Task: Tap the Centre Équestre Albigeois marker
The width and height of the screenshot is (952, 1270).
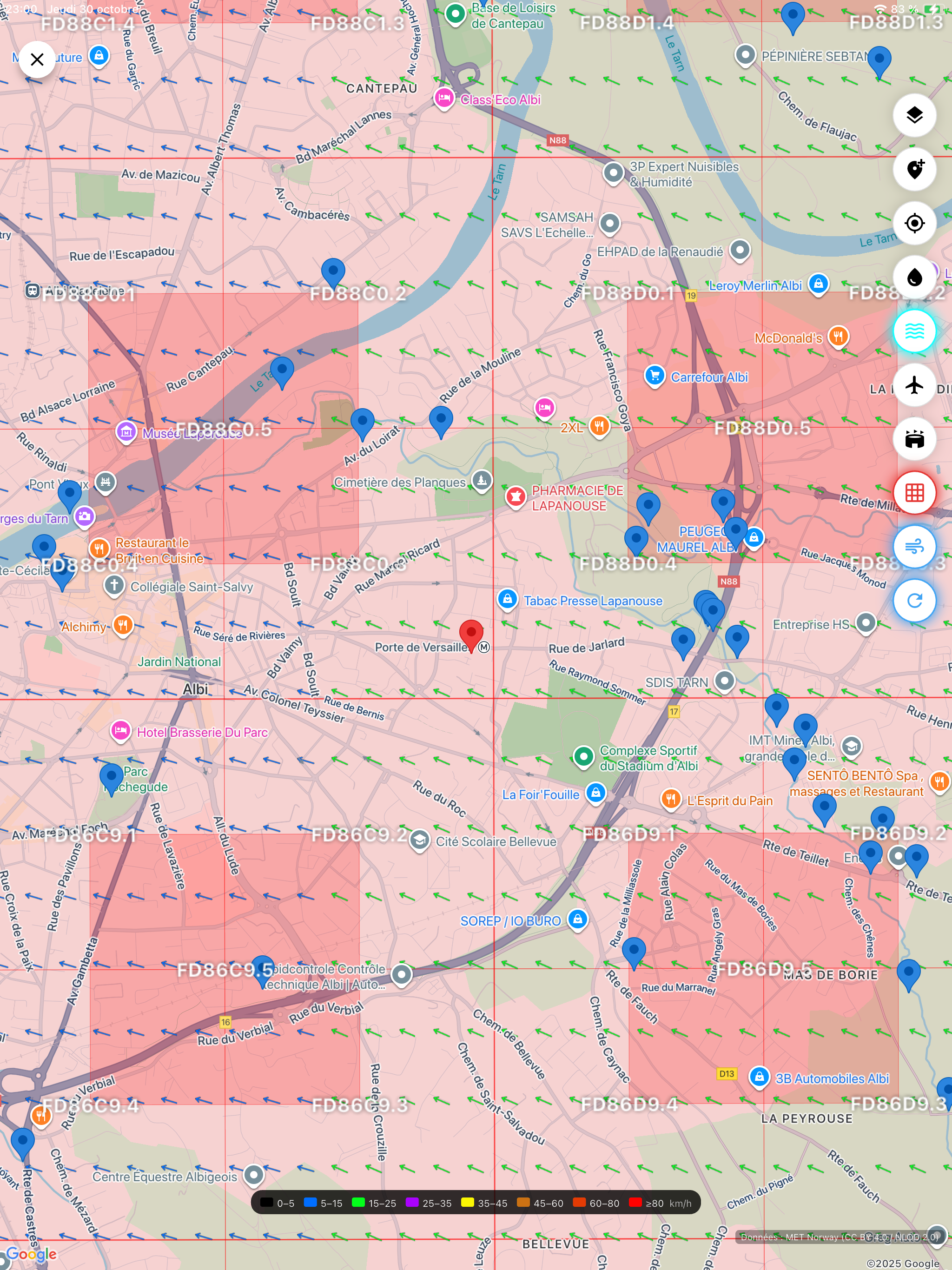Action: tap(253, 1175)
